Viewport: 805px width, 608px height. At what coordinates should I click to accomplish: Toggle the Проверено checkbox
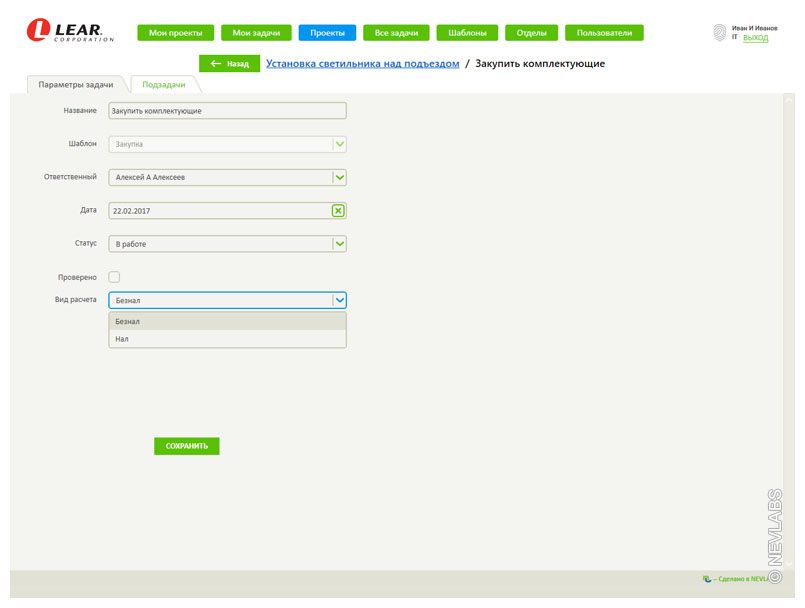tap(114, 277)
